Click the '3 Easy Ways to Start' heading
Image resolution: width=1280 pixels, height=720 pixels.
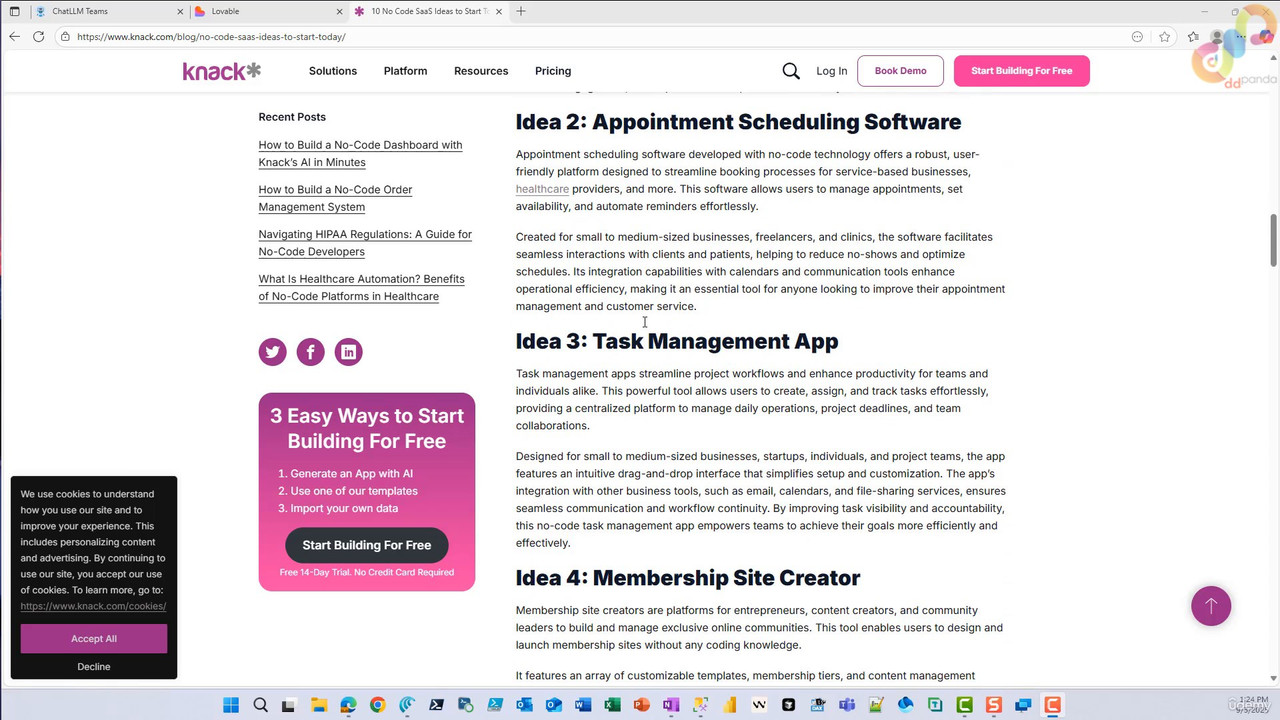367,428
